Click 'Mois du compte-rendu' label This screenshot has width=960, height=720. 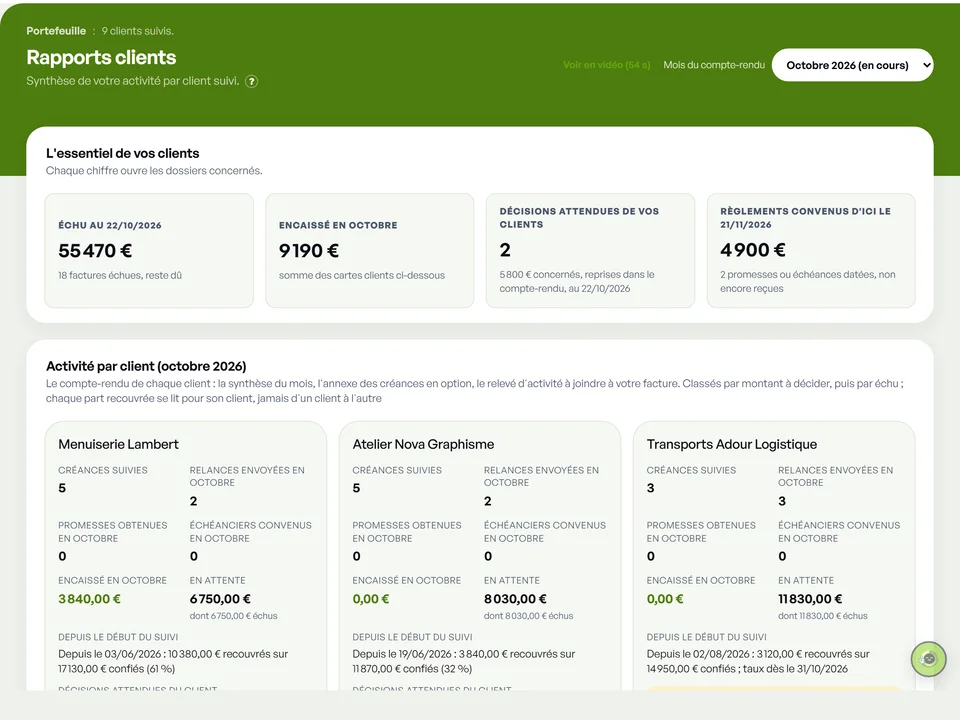[714, 65]
